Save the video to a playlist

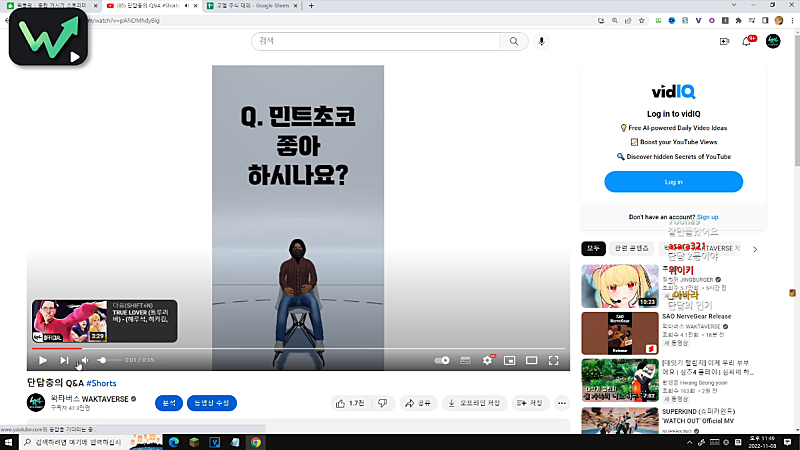coord(530,403)
